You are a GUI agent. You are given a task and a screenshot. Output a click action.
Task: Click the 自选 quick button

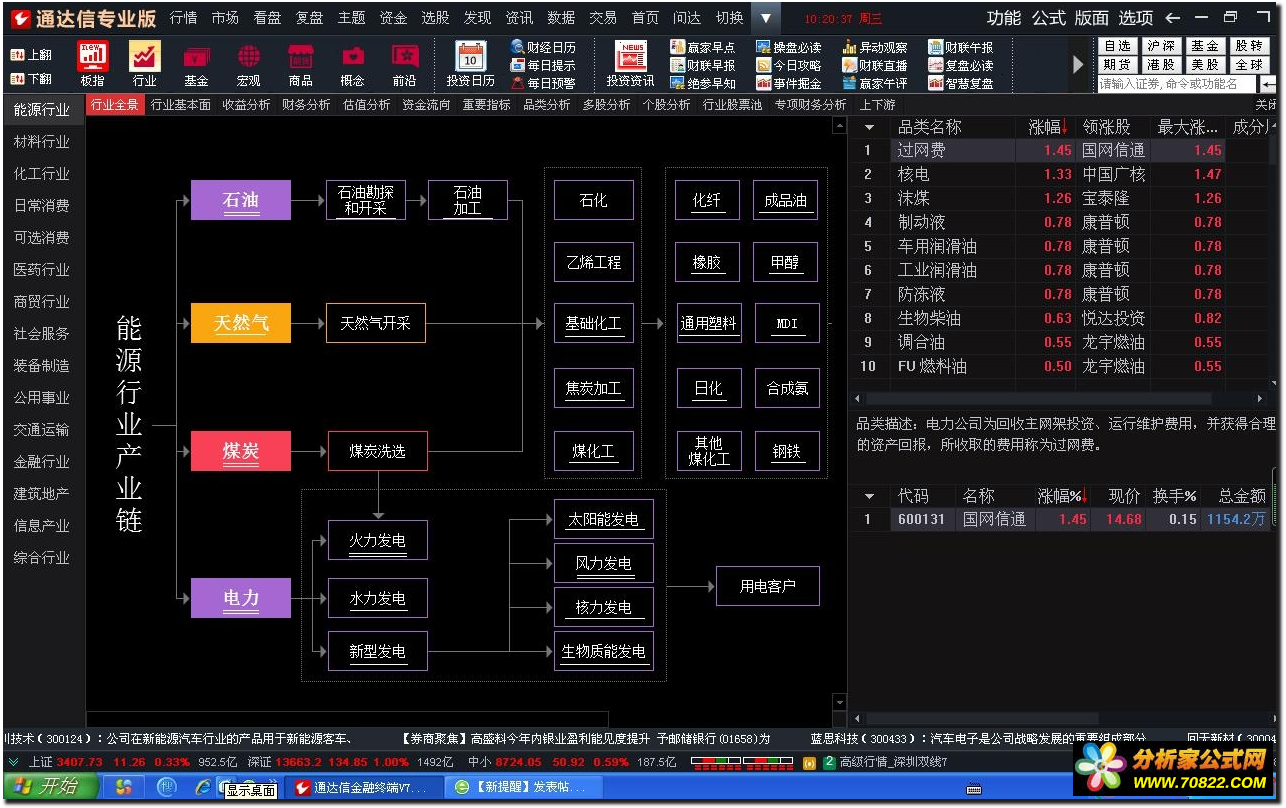pos(1117,46)
